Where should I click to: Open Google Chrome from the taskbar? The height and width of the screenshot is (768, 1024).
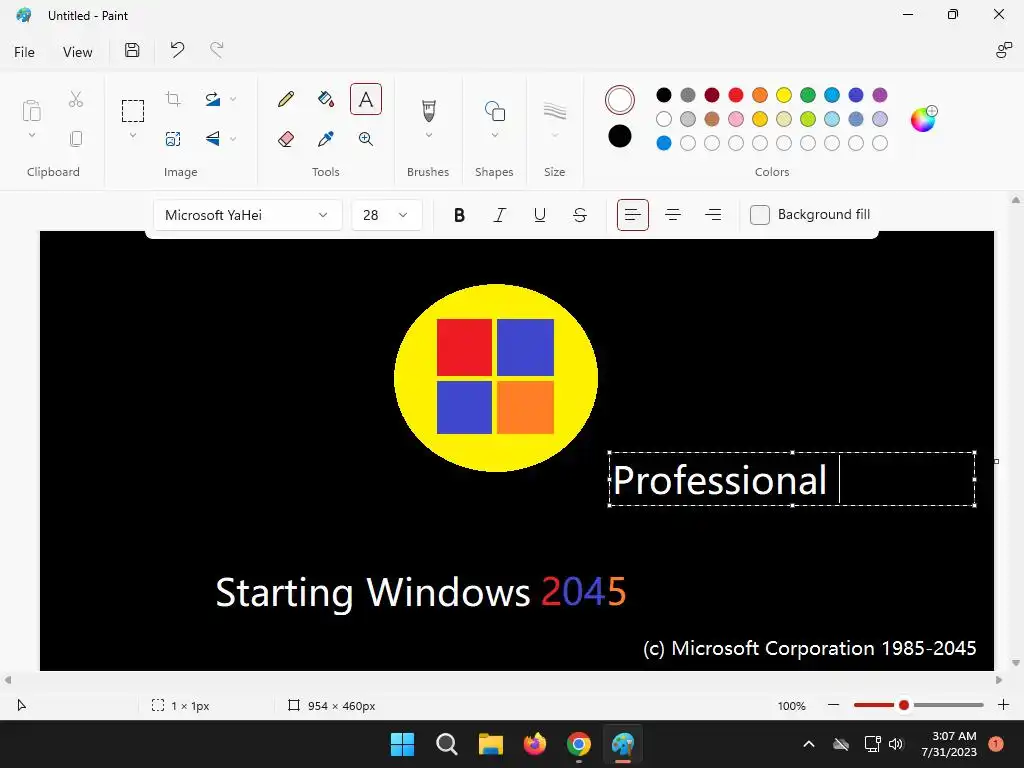(x=579, y=744)
